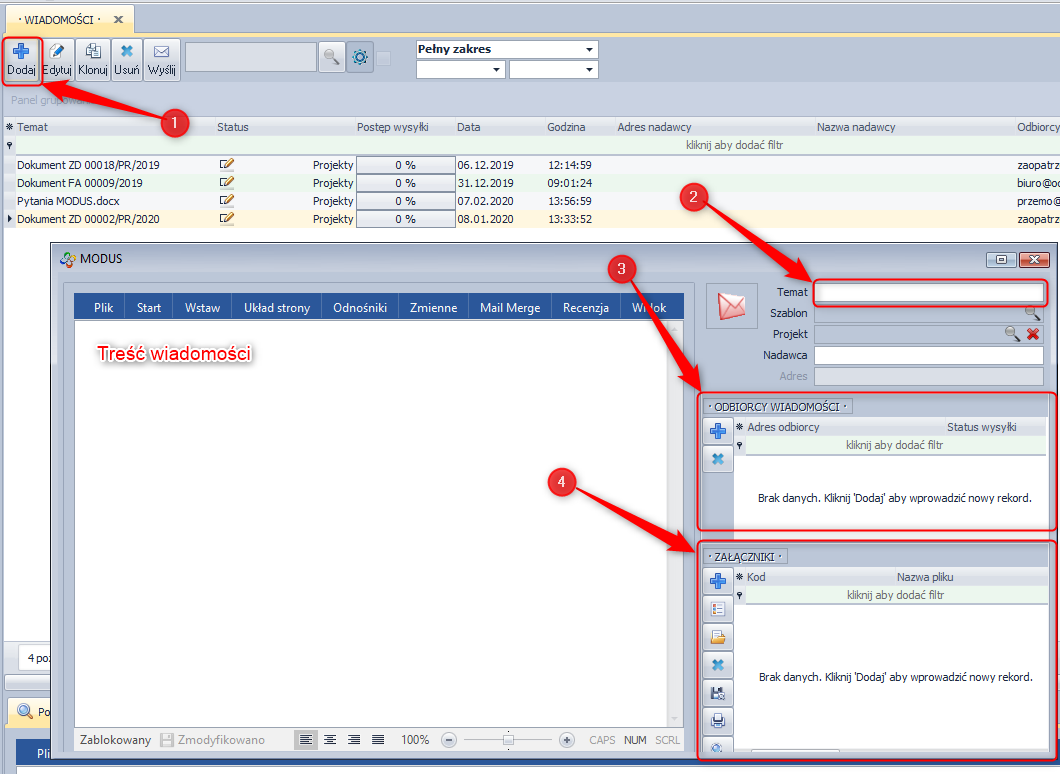Print attachment using the printer icon
Image resolution: width=1060 pixels, height=774 pixels.
click(717, 721)
